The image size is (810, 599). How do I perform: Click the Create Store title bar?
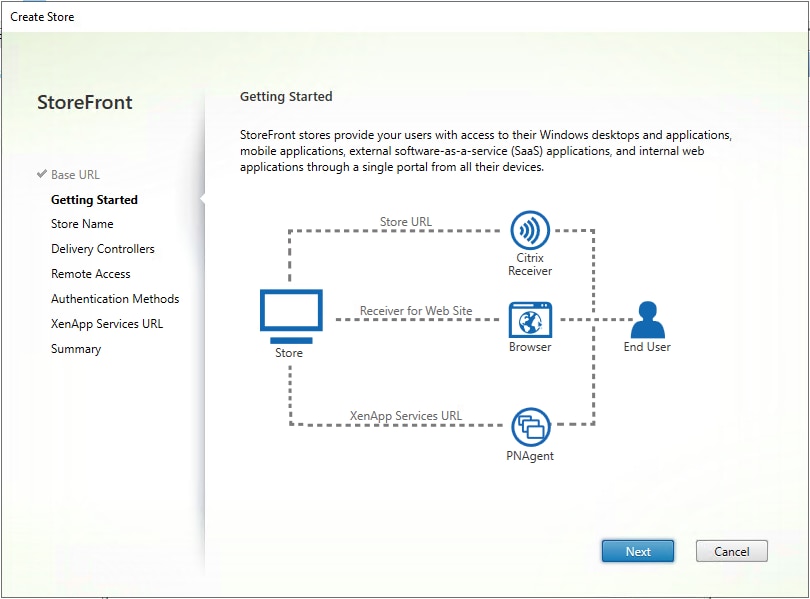(x=43, y=16)
